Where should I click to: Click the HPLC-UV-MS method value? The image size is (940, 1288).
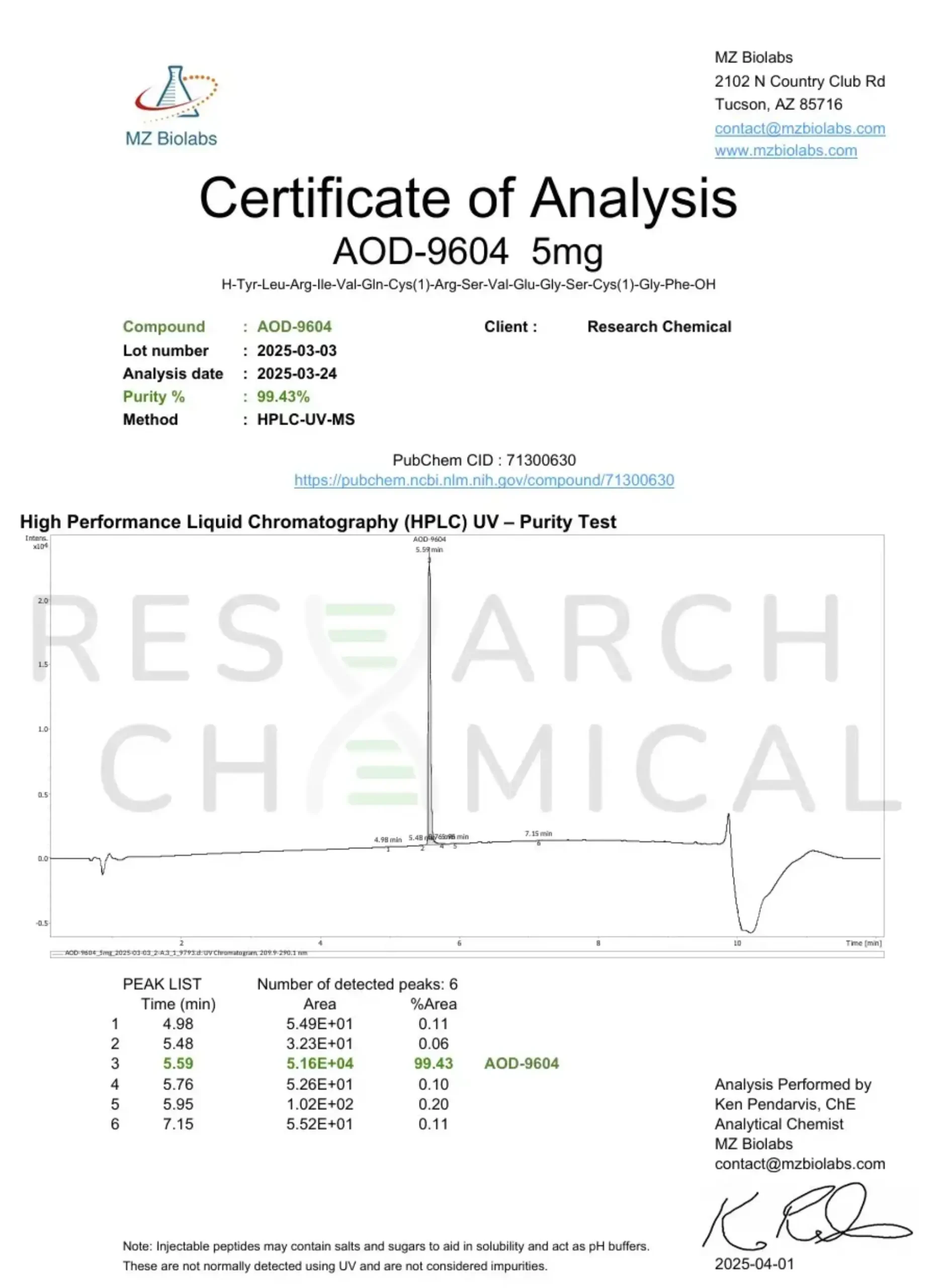[x=306, y=420]
